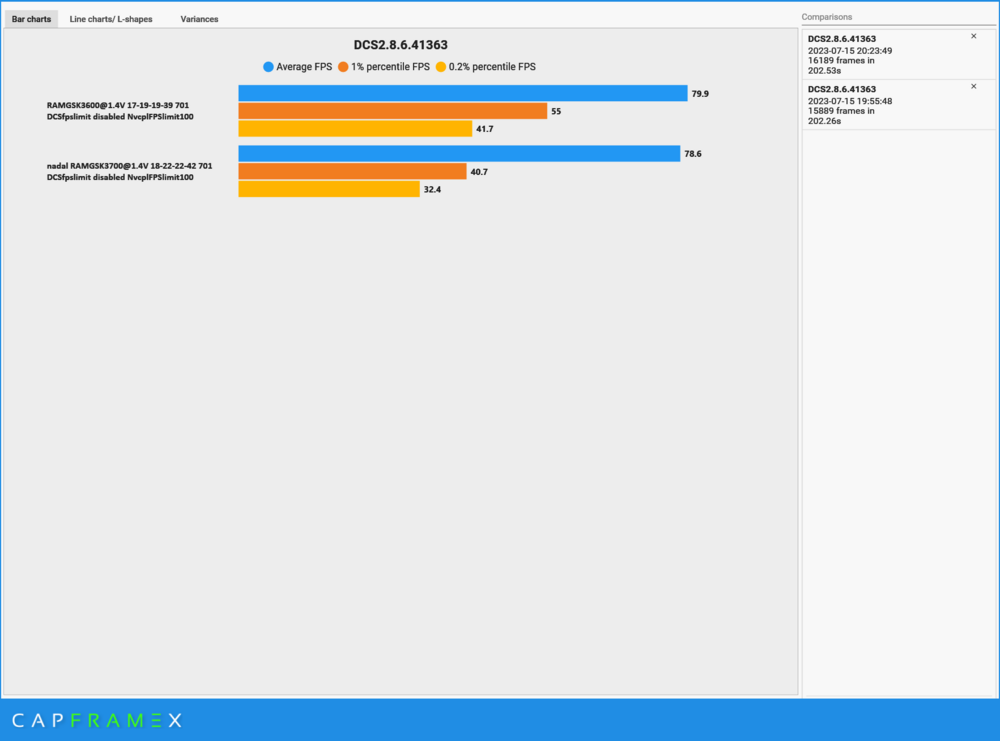
Task: Click the yellow 0.2% percentile legend dot
Action: pyautogui.click(x=441, y=67)
